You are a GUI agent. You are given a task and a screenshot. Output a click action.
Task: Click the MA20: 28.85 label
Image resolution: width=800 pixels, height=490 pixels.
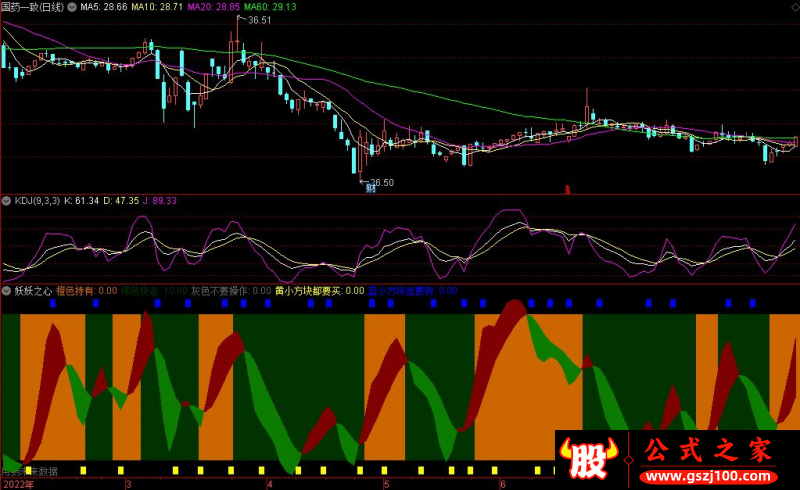click(x=213, y=7)
